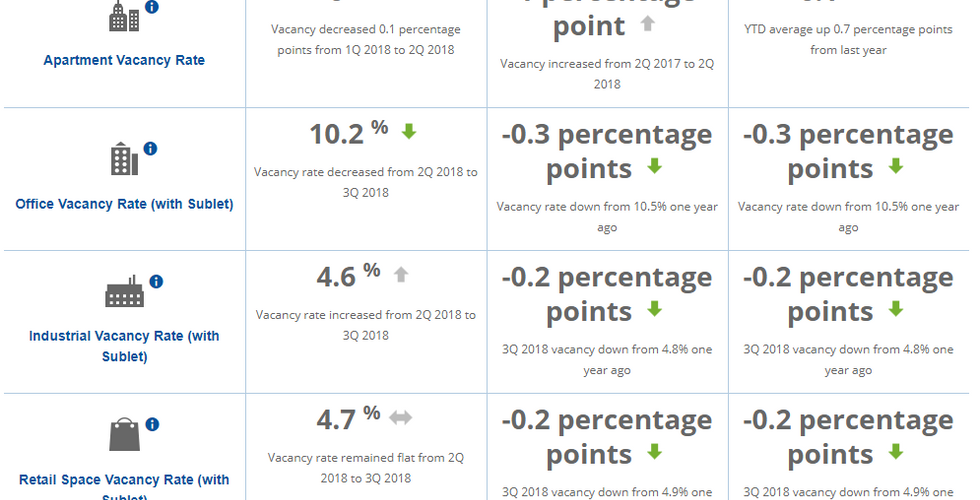This screenshot has width=980, height=500.
Task: Open the Office Vacancy Rate (with Sublet) link
Action: [x=124, y=204]
